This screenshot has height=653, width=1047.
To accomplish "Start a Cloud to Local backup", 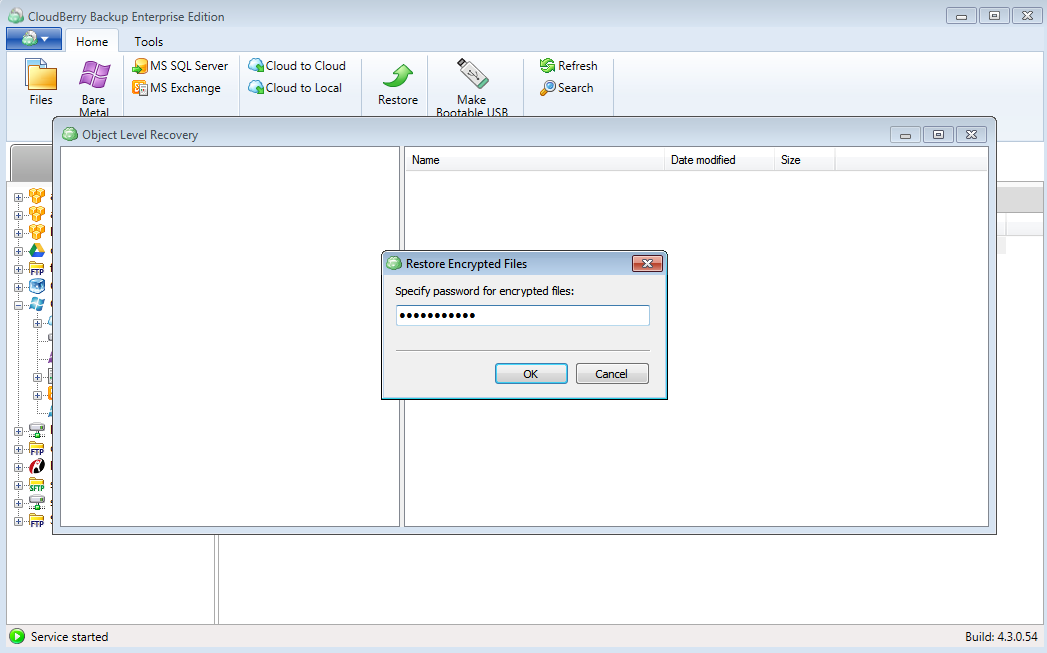I will point(295,87).
